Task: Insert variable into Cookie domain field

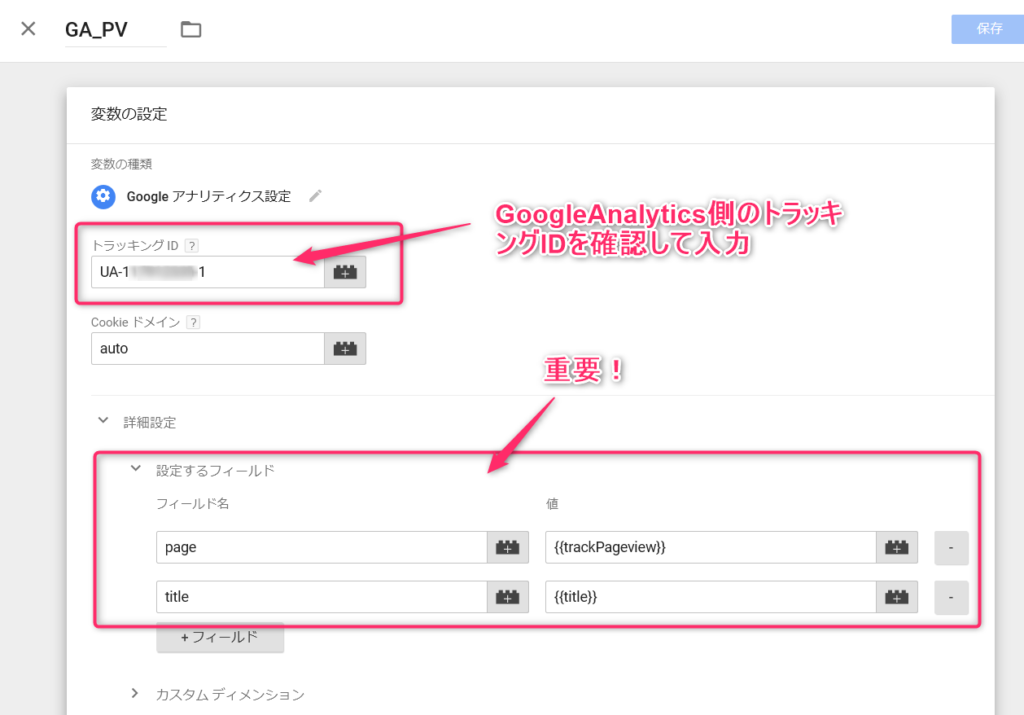Action: (x=345, y=349)
